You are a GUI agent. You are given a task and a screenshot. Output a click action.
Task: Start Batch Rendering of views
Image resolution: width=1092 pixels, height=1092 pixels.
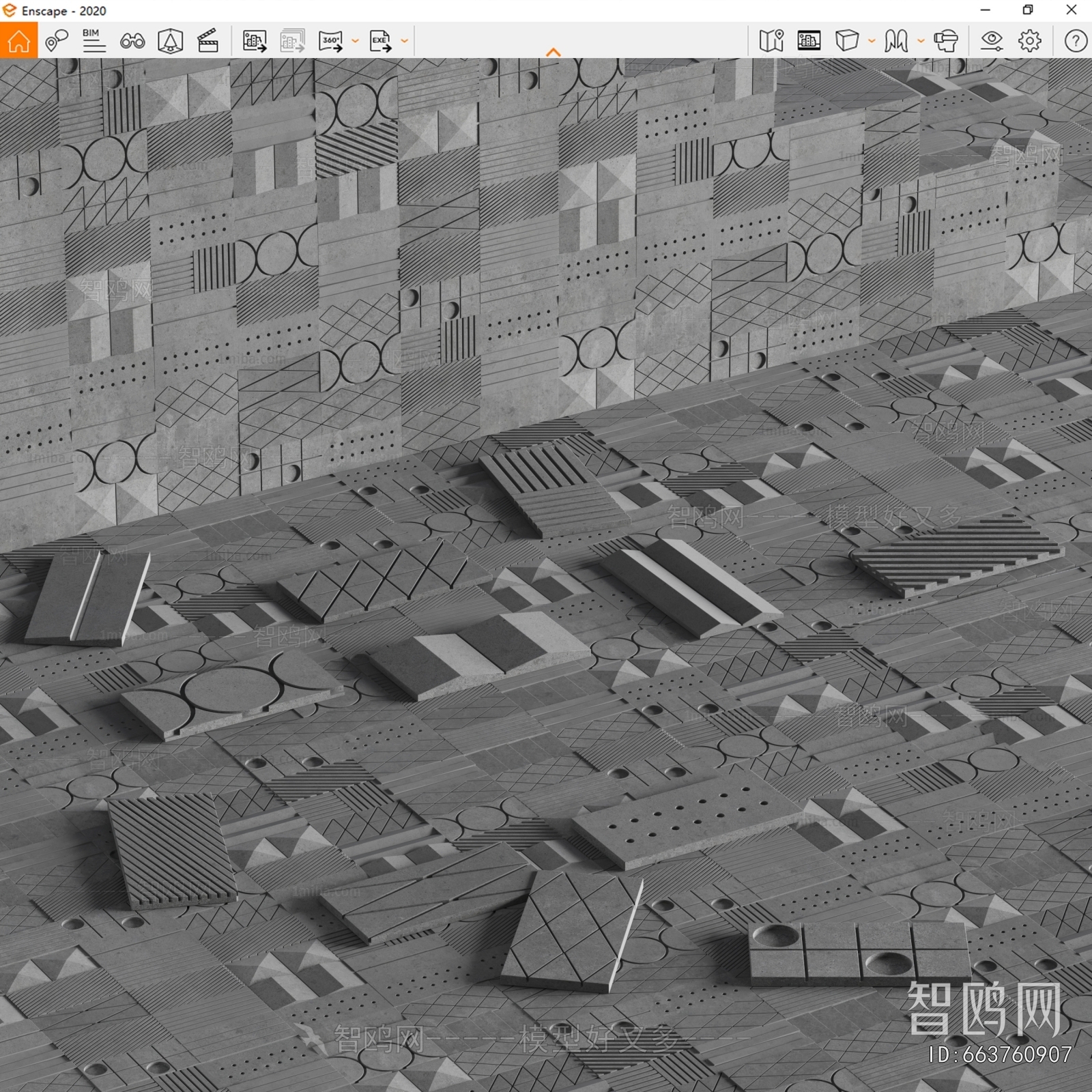point(292,41)
